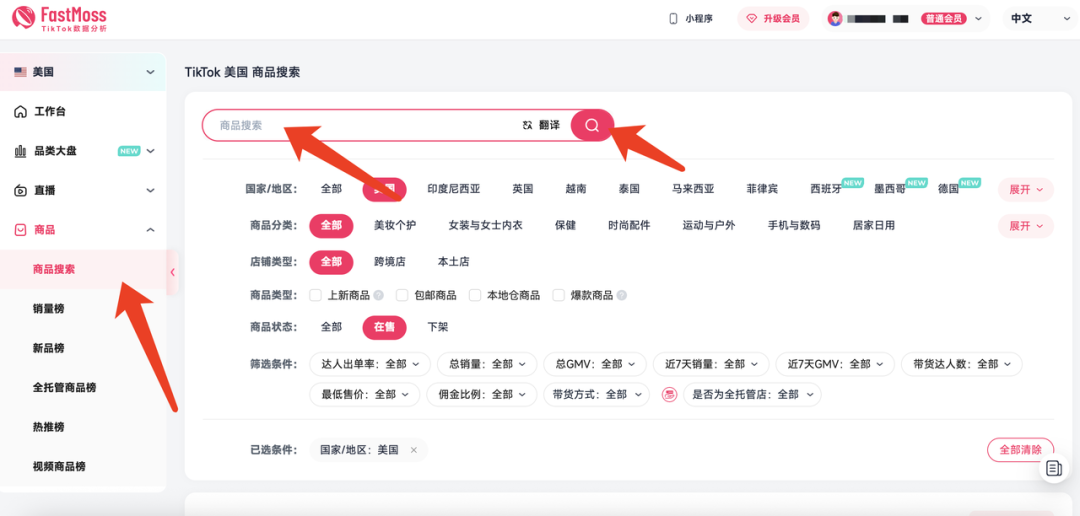
Task: Select 跨境店 store type
Action: click(390, 262)
